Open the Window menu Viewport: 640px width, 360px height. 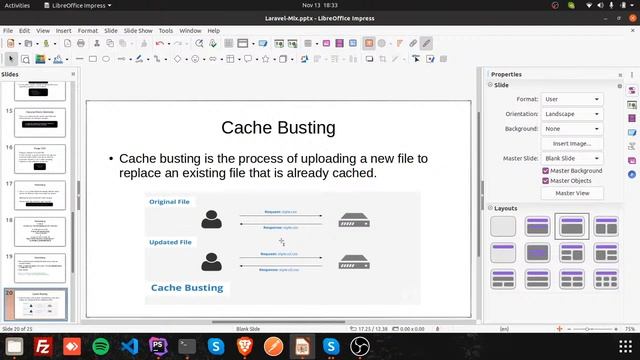[190, 31]
